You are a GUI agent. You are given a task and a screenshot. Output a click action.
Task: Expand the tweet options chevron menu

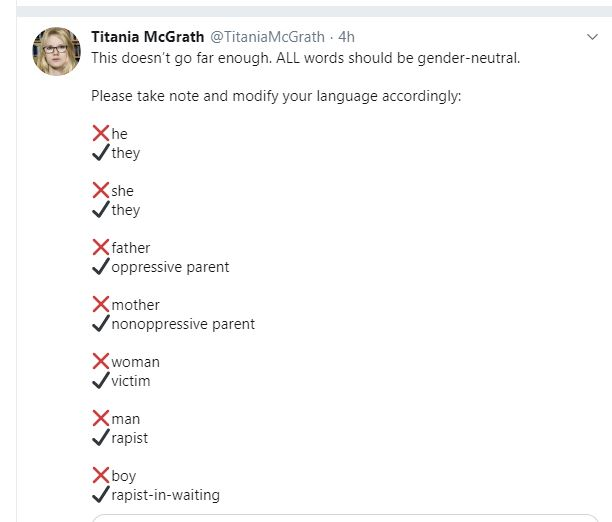click(x=592, y=37)
